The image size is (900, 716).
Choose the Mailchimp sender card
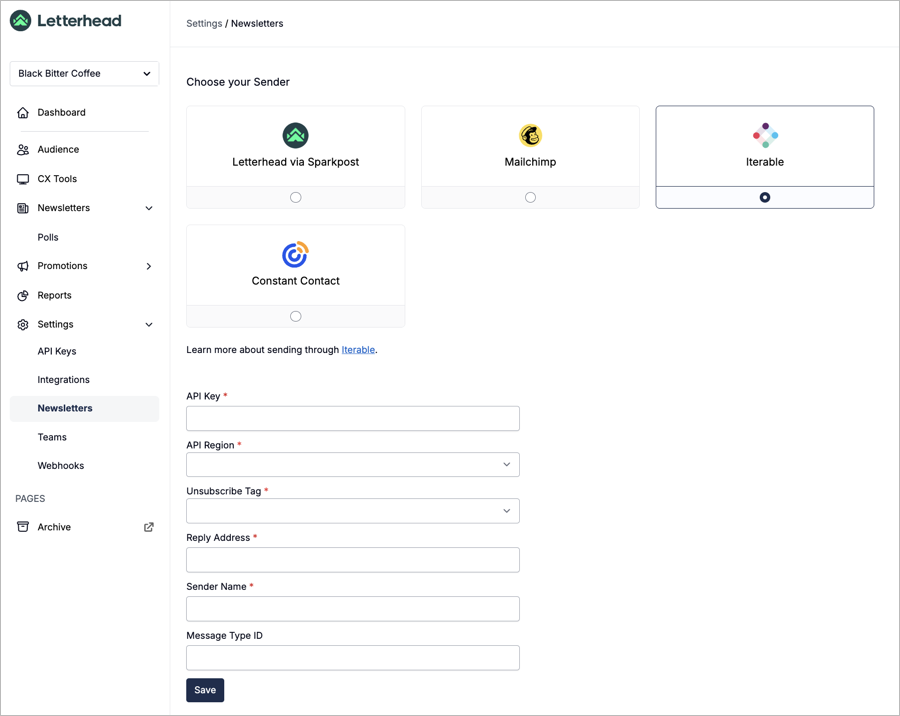click(530, 157)
